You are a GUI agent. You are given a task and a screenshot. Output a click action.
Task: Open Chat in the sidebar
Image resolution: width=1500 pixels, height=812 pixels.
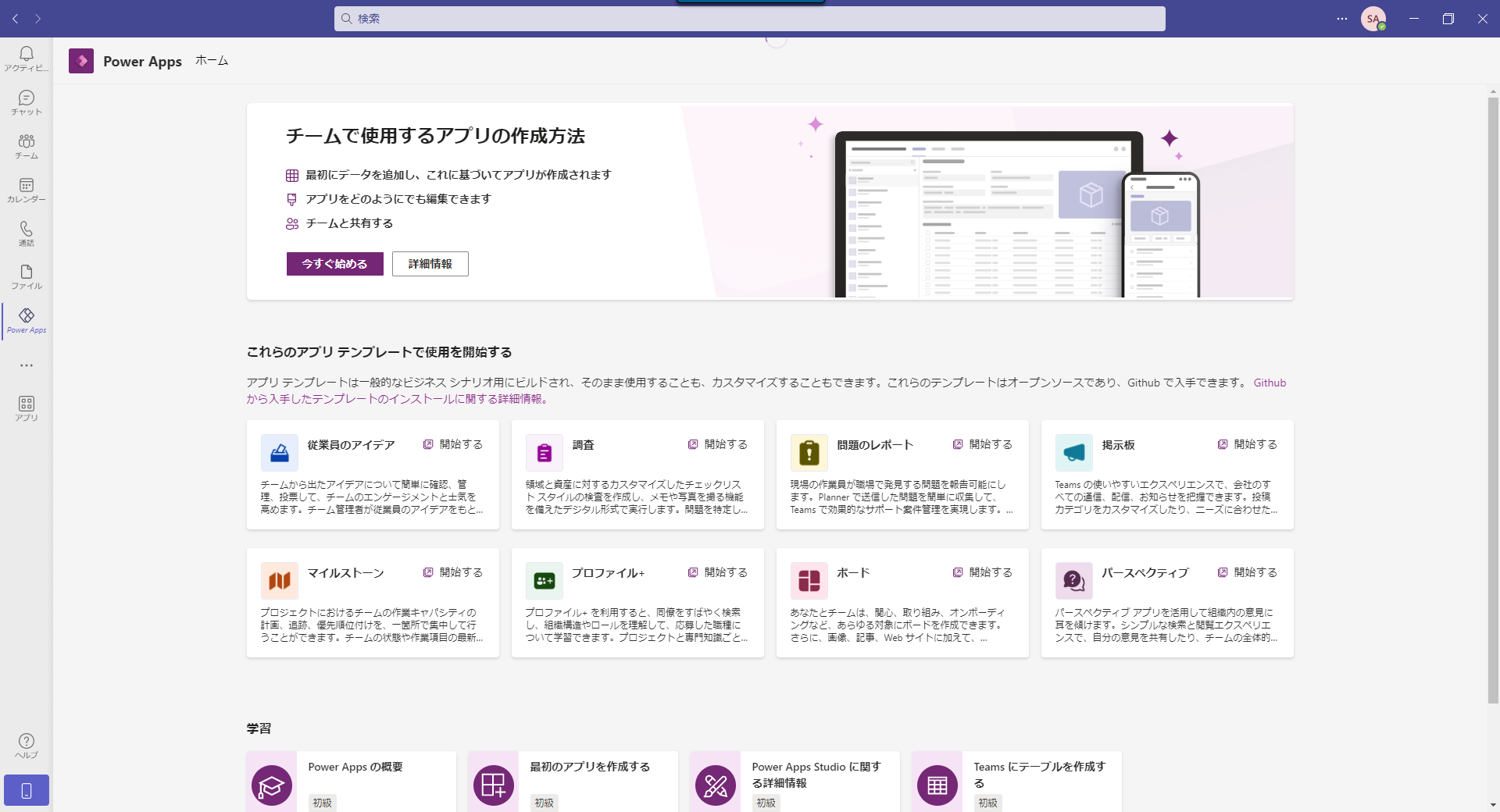(27, 102)
